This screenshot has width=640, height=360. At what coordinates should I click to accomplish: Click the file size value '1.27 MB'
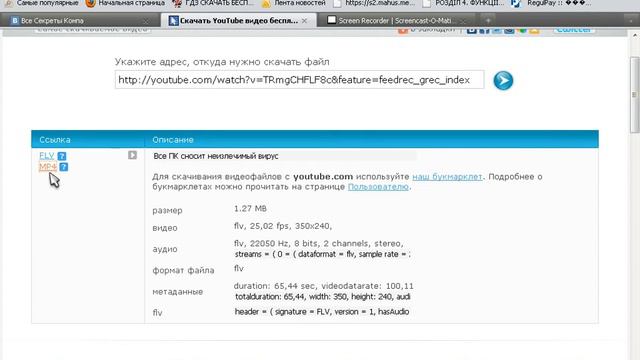[250, 209]
